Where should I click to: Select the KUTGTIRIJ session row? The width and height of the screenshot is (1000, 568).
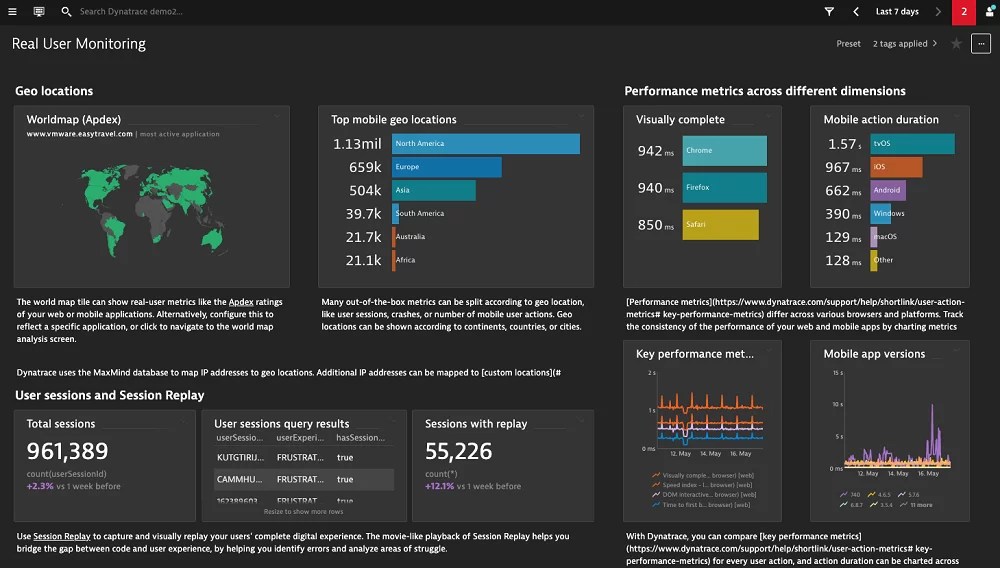click(304, 457)
